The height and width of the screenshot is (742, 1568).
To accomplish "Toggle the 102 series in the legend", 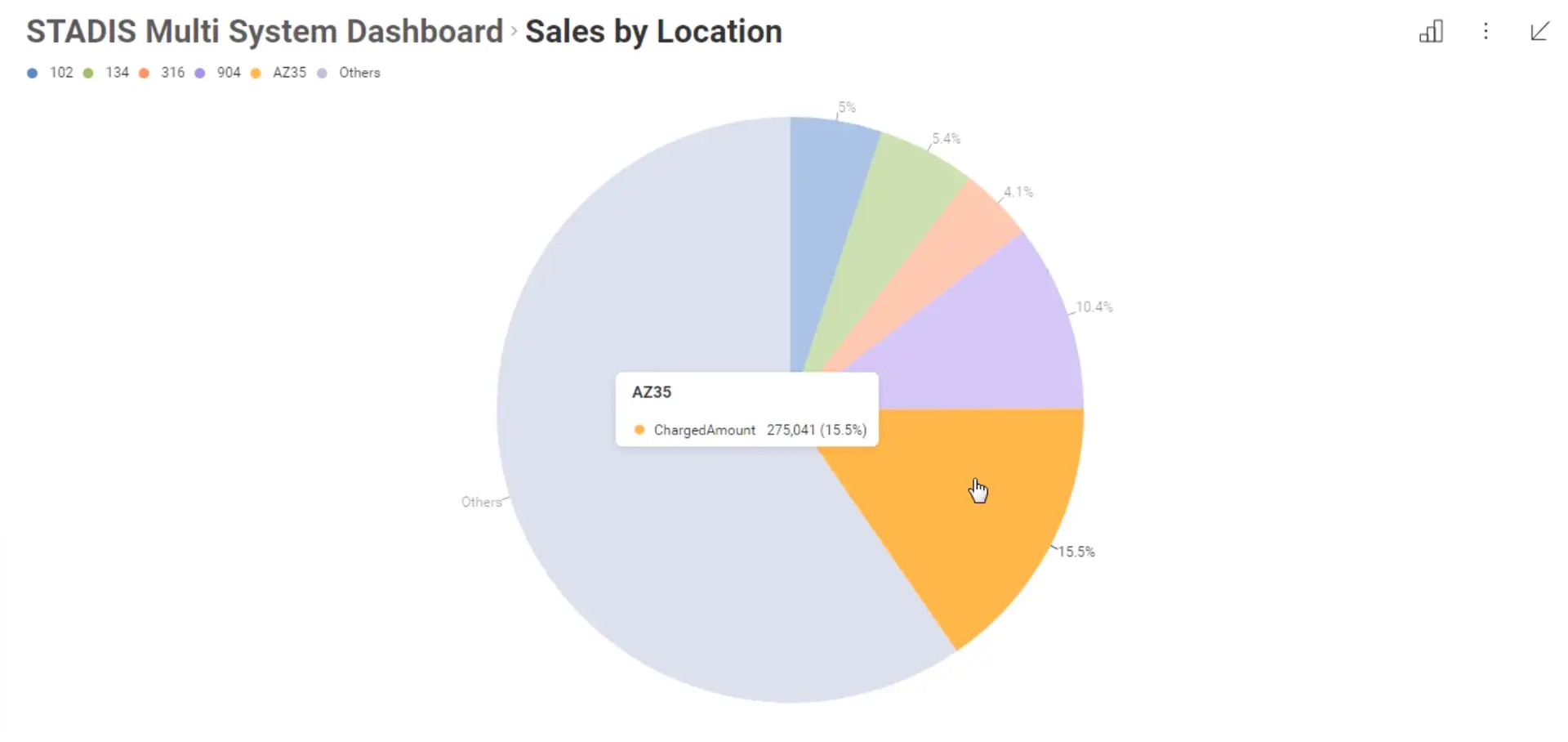I will 52,73.
